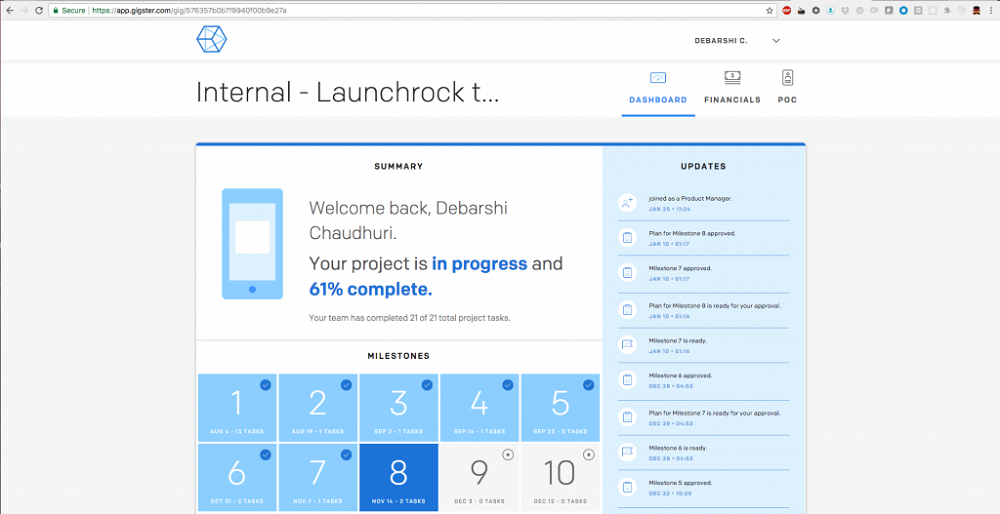Image resolution: width=1000 pixels, height=514 pixels.
Task: Open the Dashboard gauge icon
Action: click(x=658, y=78)
